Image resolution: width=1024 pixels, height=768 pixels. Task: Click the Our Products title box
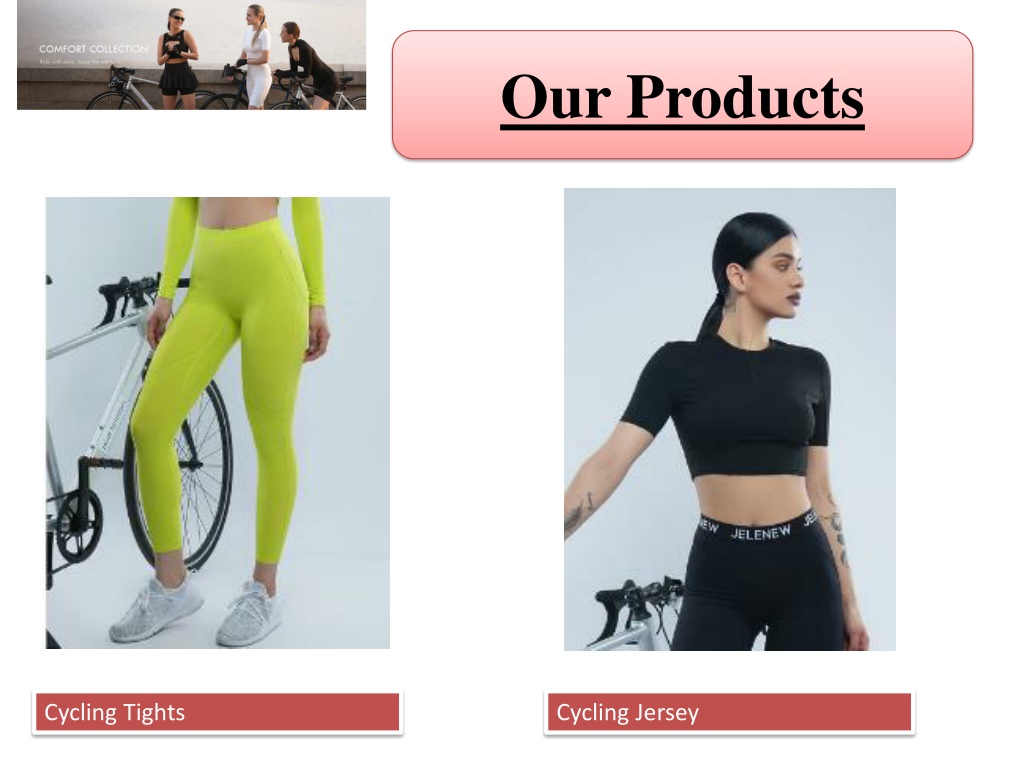coord(682,95)
